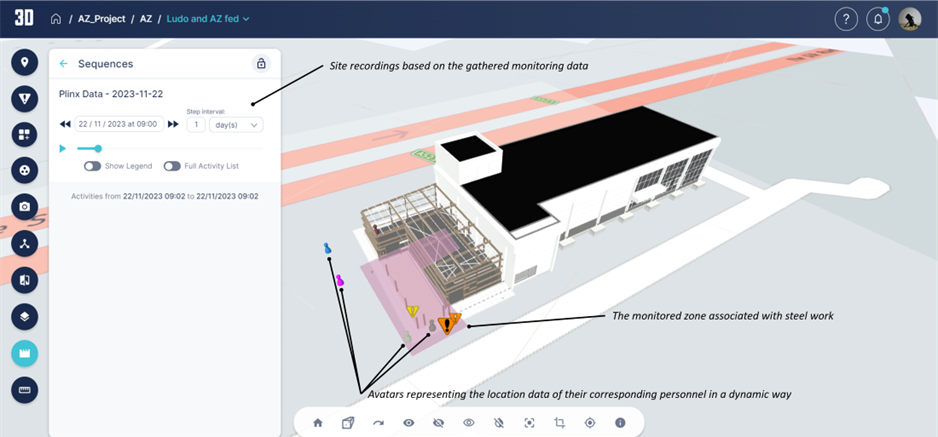This screenshot has height=437, width=938.
Task: Click the Plinx Data - 2023-11-22 title
Action: click(111, 94)
